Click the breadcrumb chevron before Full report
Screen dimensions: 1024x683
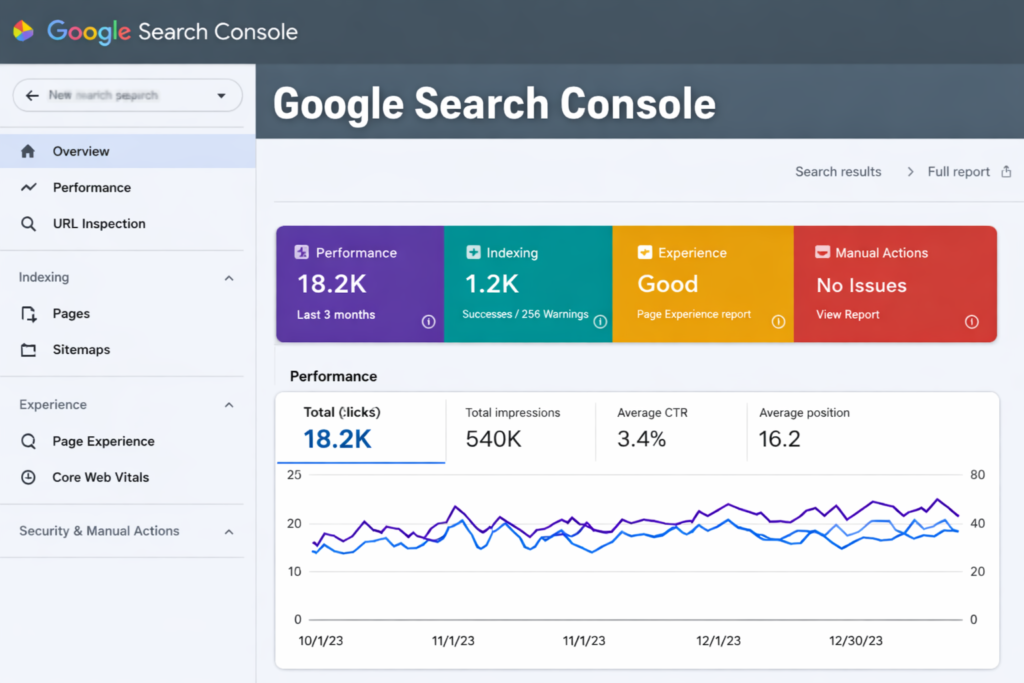910,172
